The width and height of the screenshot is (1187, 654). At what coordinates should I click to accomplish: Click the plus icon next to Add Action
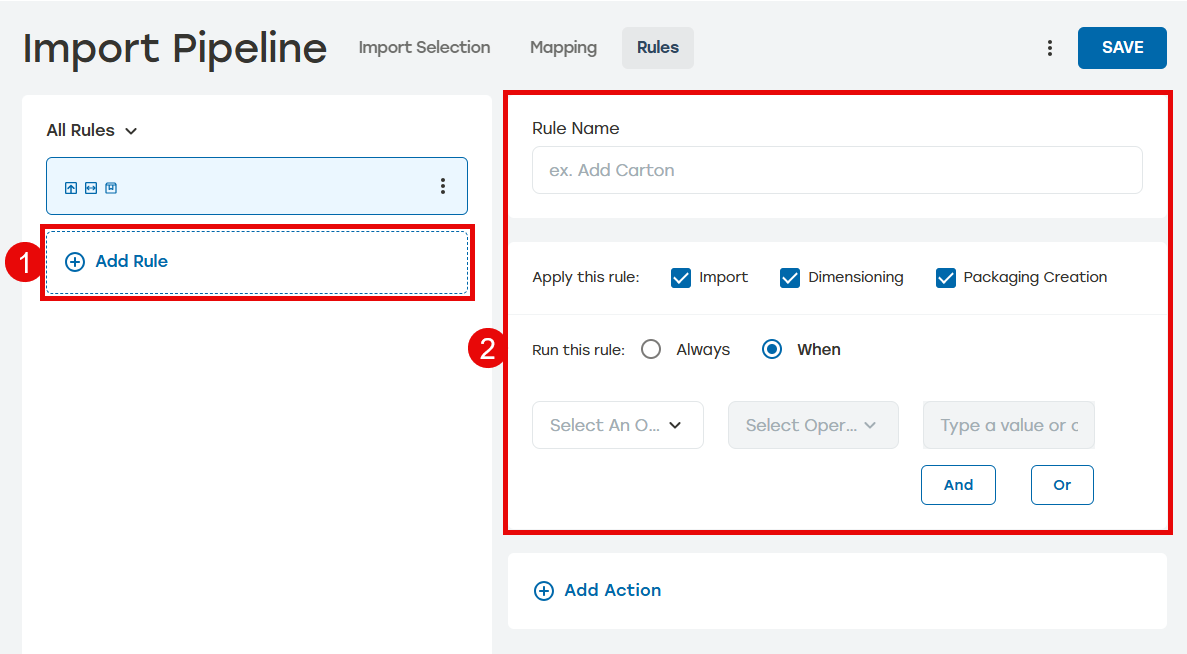pyautogui.click(x=544, y=591)
